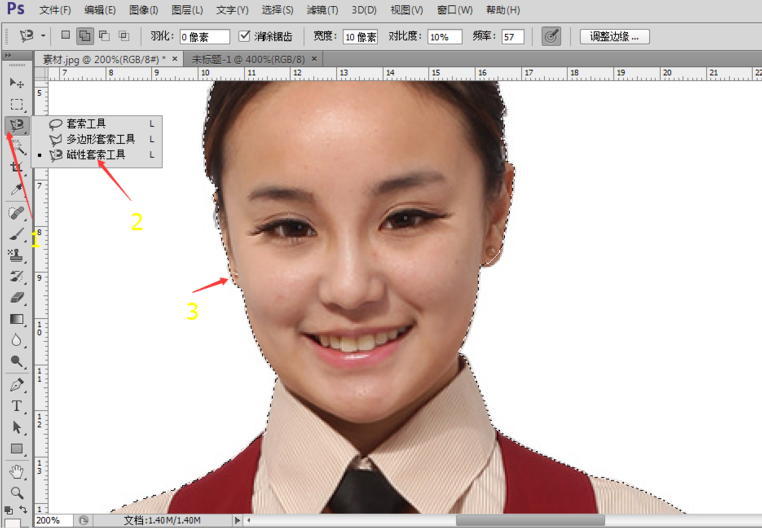Select the Horizontal Type tool

click(x=17, y=405)
